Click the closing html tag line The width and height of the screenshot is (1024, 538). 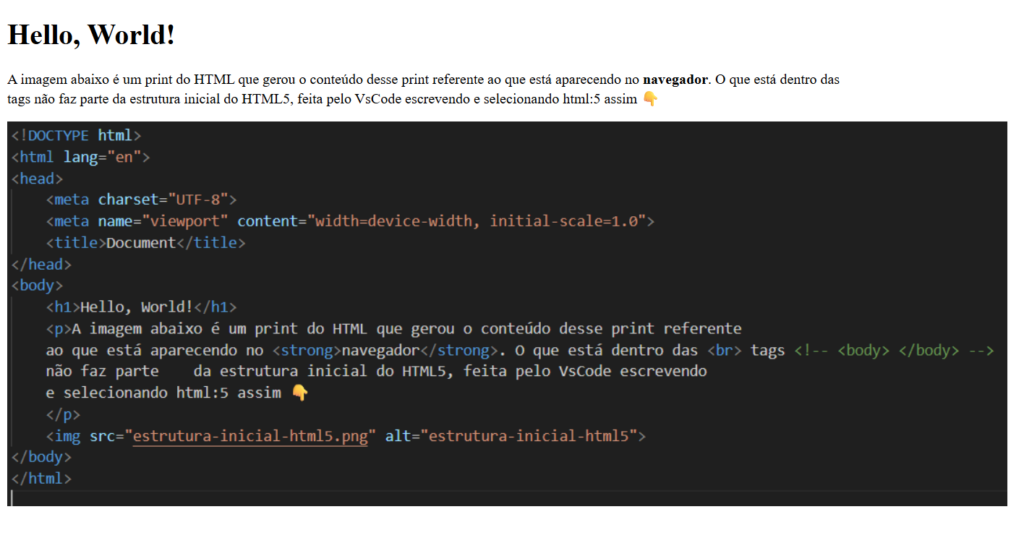pyautogui.click(x=41, y=479)
